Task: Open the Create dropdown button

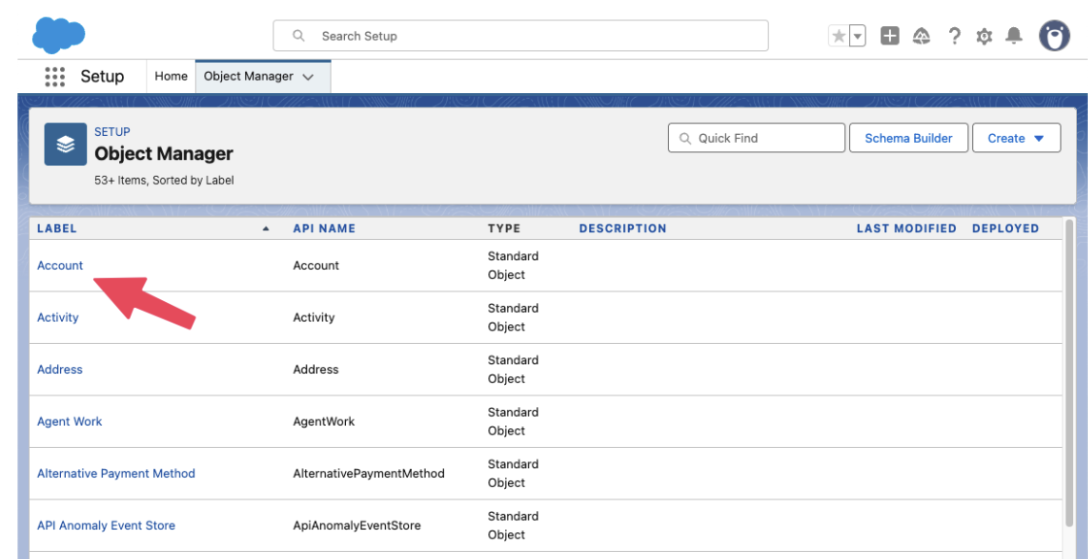Action: pos(1015,139)
